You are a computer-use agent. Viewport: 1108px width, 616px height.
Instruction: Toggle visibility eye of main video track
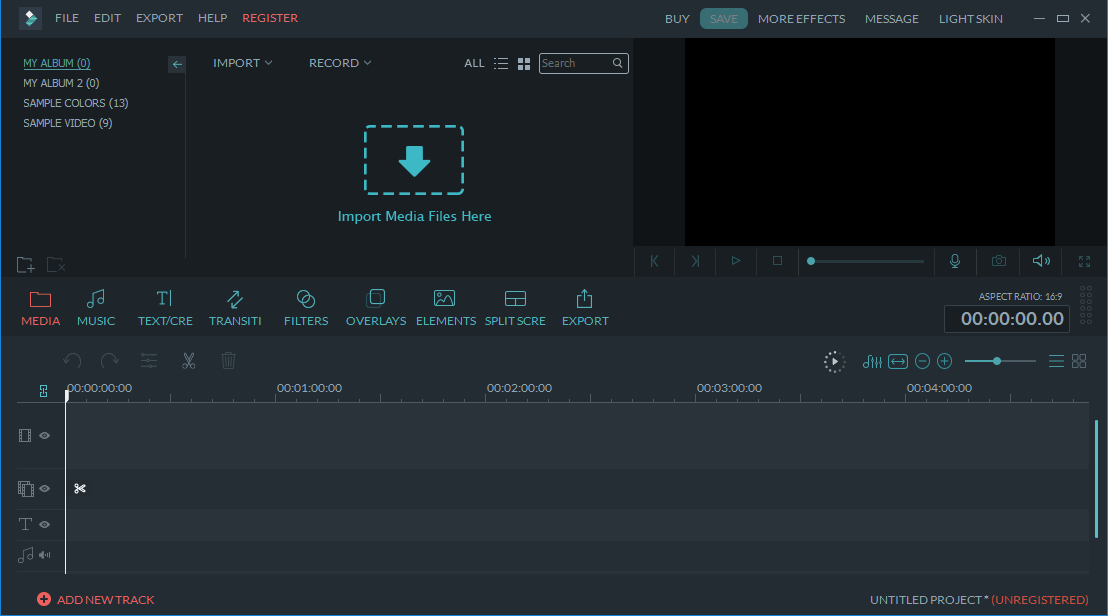click(x=45, y=436)
